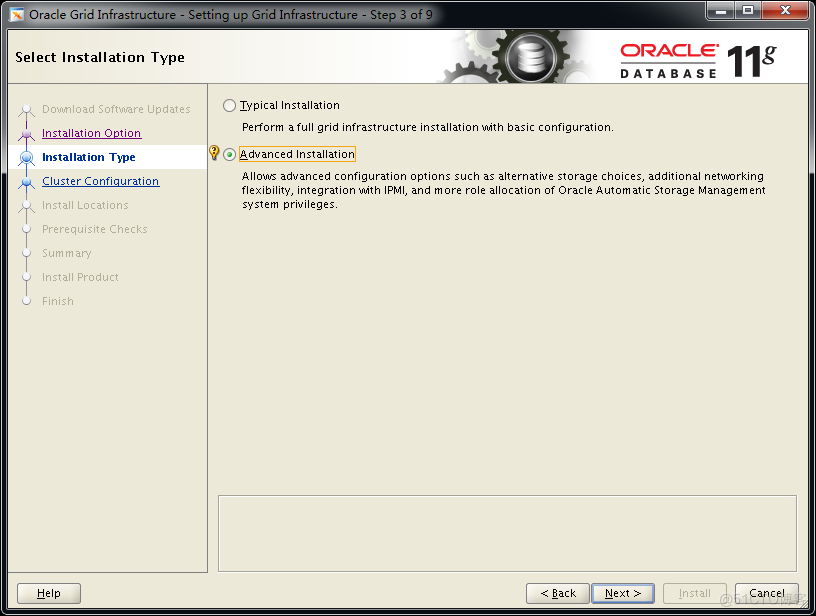
Task: Click the Finish step text
Action: click(58, 301)
